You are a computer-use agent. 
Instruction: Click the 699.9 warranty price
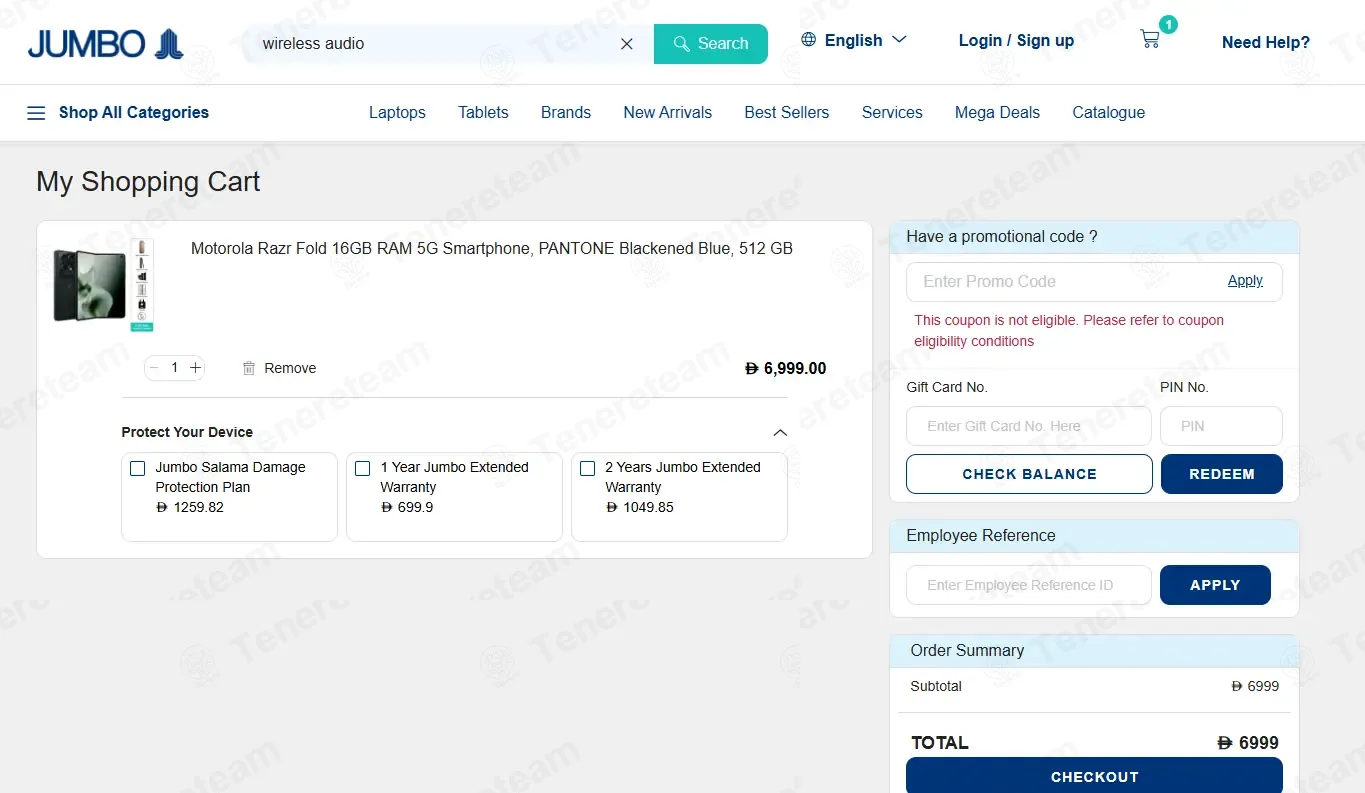407,507
